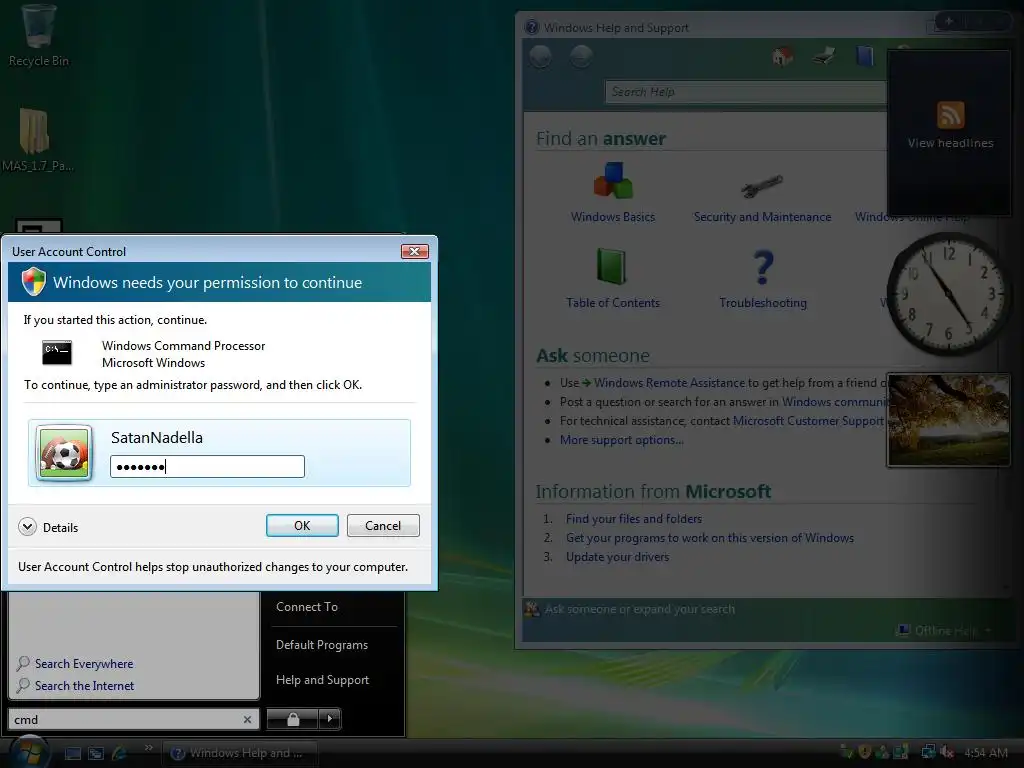Click the Print icon in Help and Support
This screenshot has height=768, width=1024.
click(824, 56)
